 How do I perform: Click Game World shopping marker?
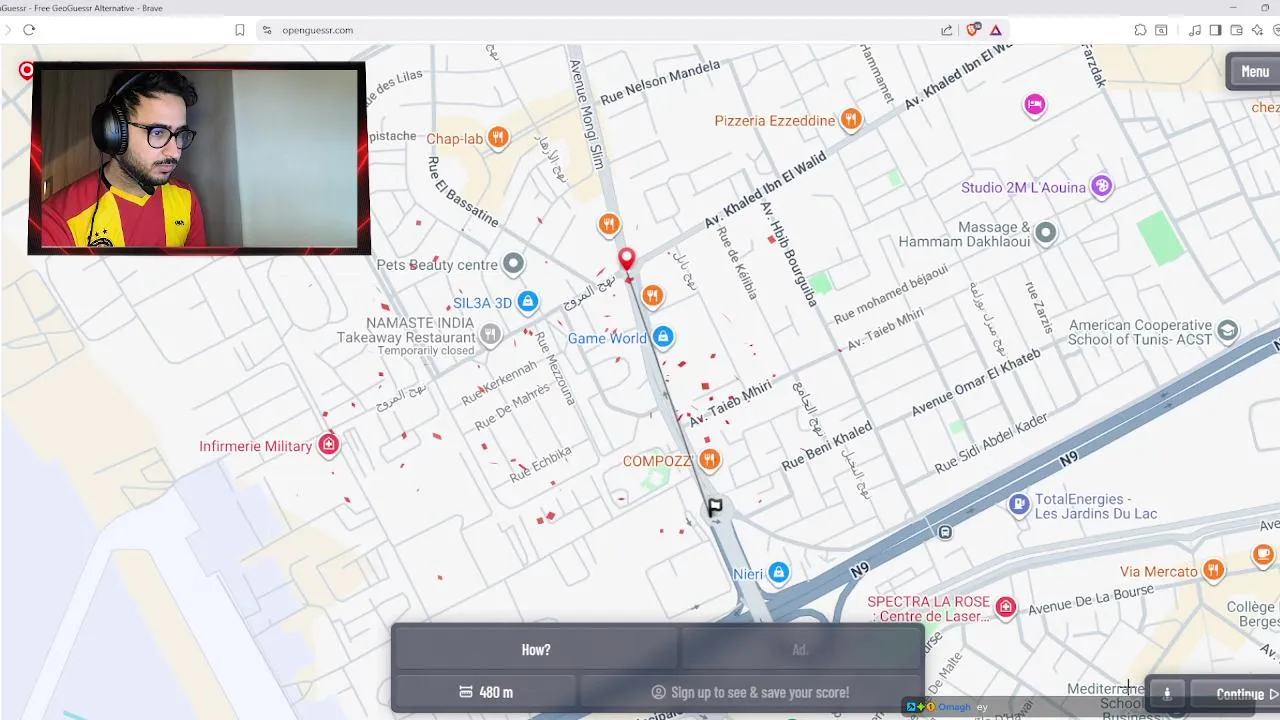pos(662,337)
